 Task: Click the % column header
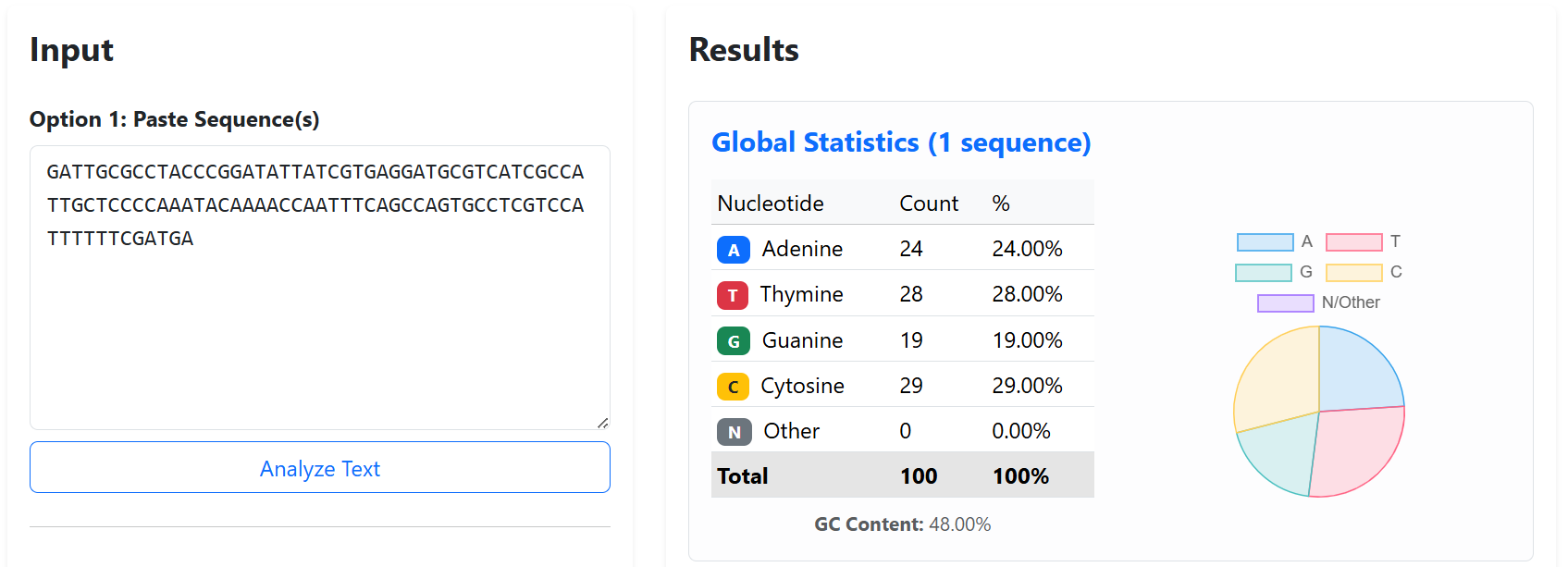[1001, 203]
